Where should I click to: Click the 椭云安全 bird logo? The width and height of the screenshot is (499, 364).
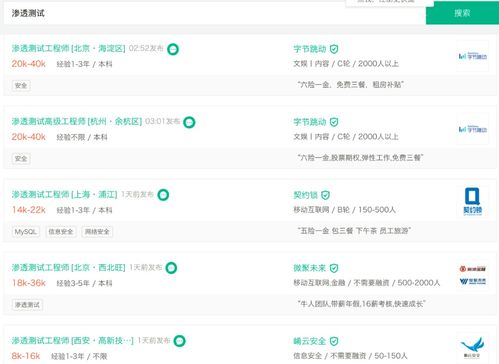tap(473, 347)
